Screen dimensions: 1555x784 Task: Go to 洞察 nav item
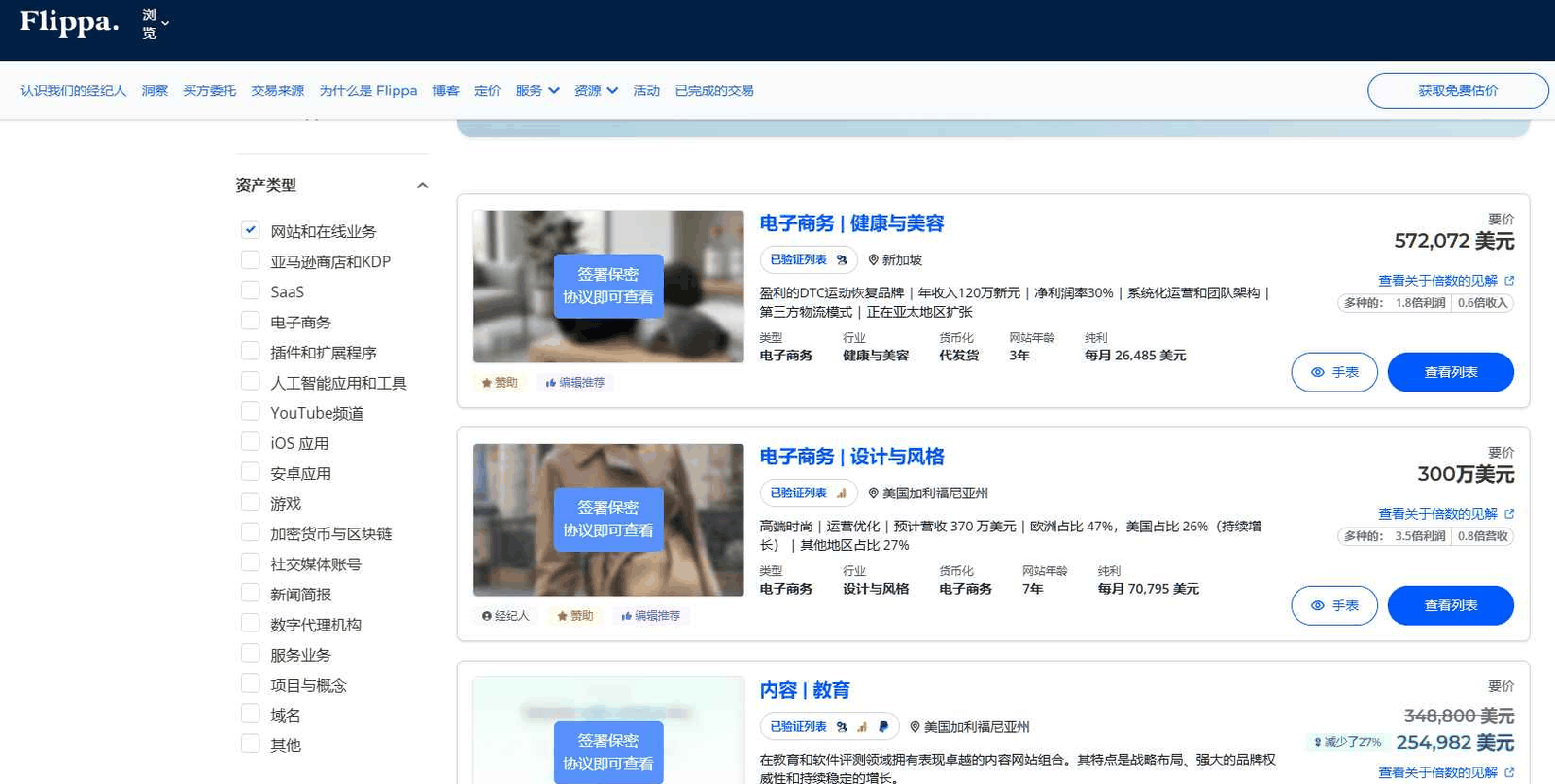155,90
